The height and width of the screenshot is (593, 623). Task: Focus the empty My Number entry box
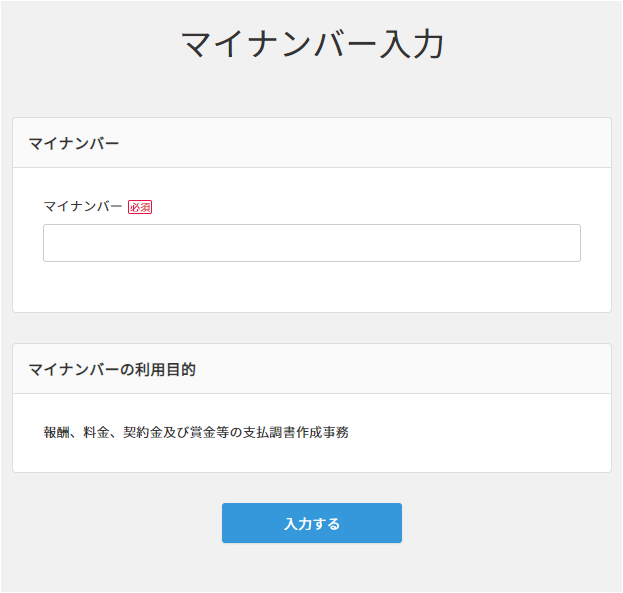[x=311, y=243]
